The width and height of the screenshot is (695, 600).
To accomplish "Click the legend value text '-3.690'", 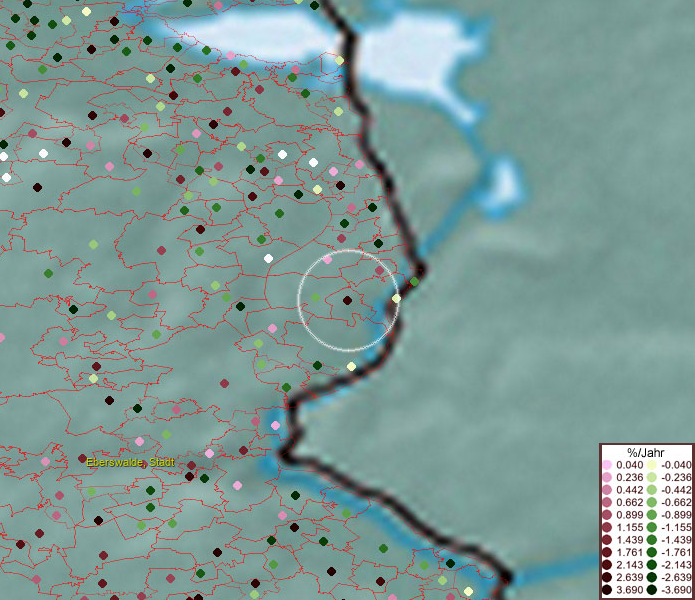I will [676, 590].
